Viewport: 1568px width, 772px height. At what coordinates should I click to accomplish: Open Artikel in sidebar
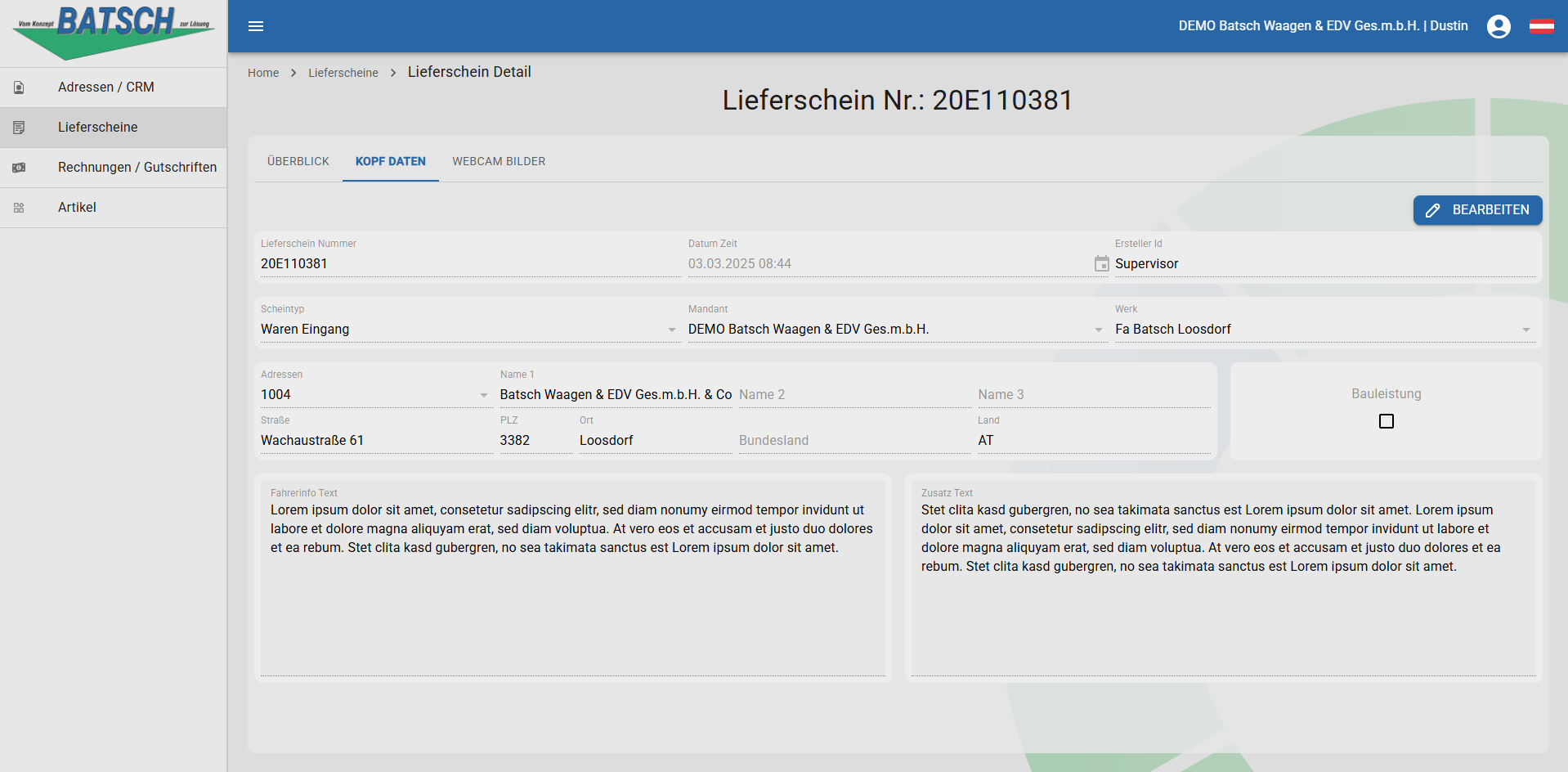[x=114, y=208]
